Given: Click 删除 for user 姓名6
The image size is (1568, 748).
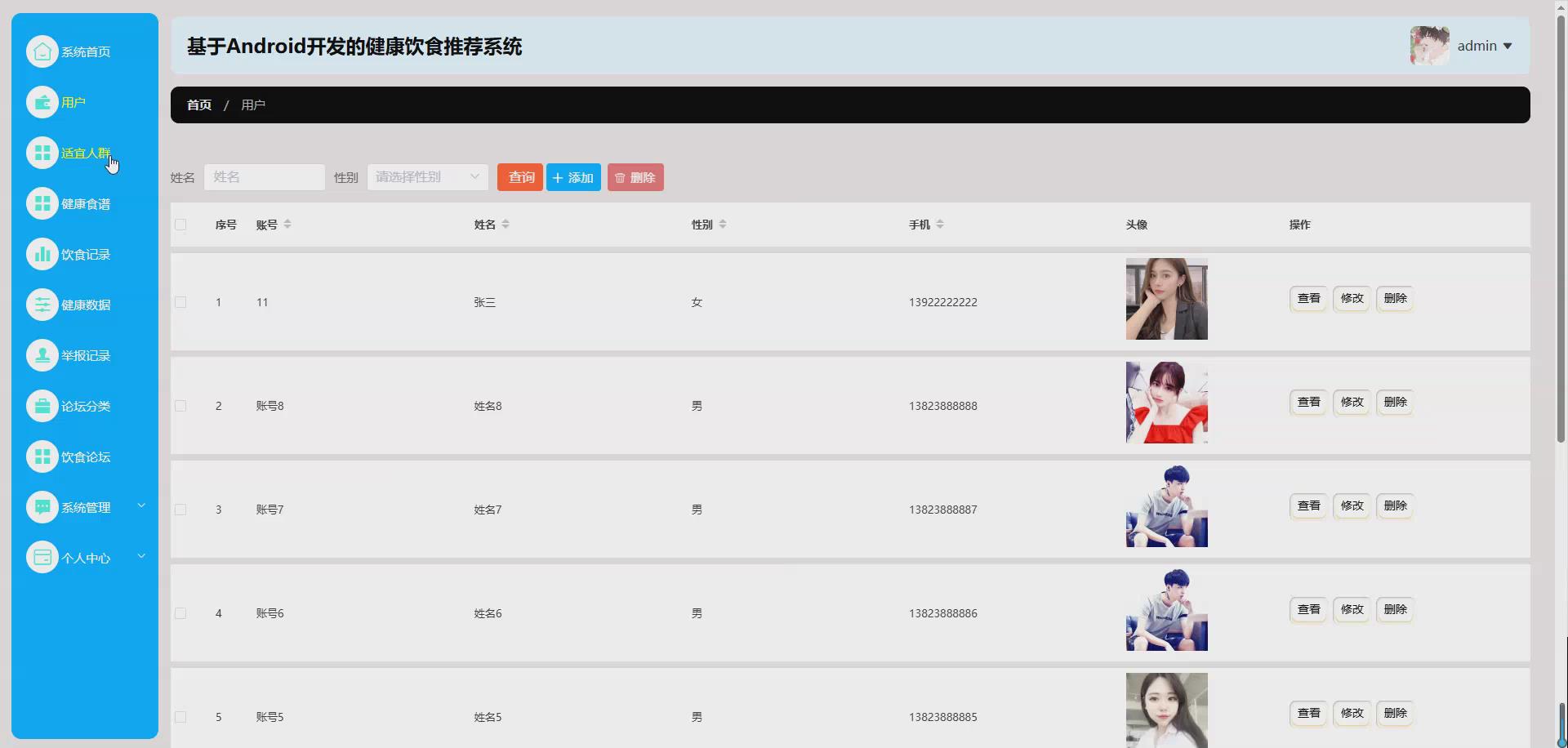Looking at the screenshot, I should (x=1396, y=610).
